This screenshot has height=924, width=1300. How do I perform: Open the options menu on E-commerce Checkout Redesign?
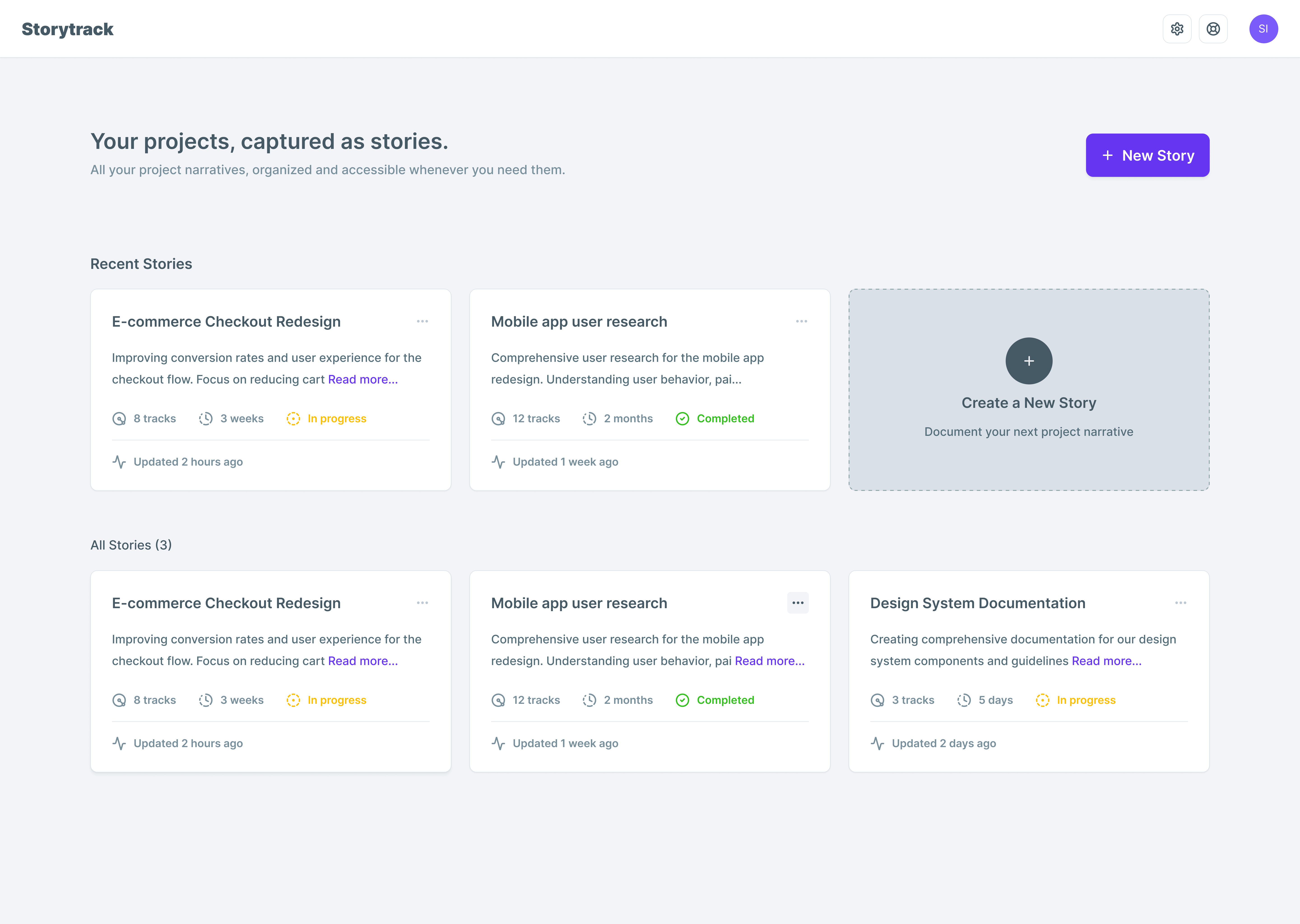[x=422, y=321]
